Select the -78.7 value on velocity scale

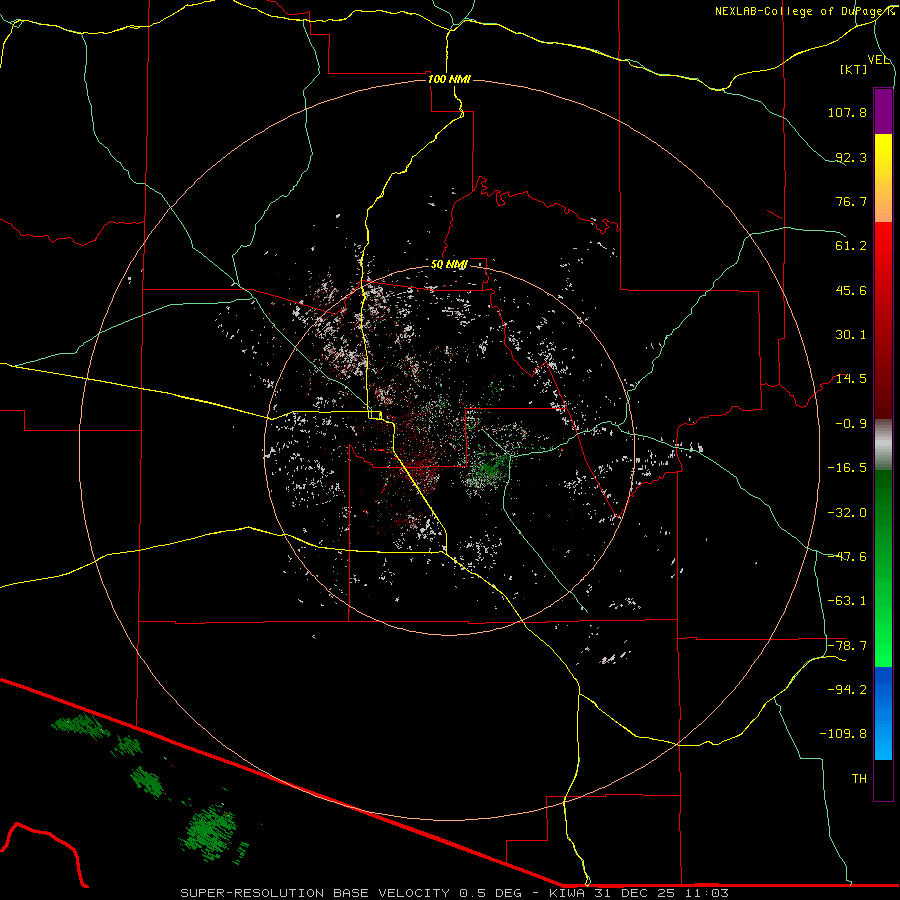[x=847, y=646]
